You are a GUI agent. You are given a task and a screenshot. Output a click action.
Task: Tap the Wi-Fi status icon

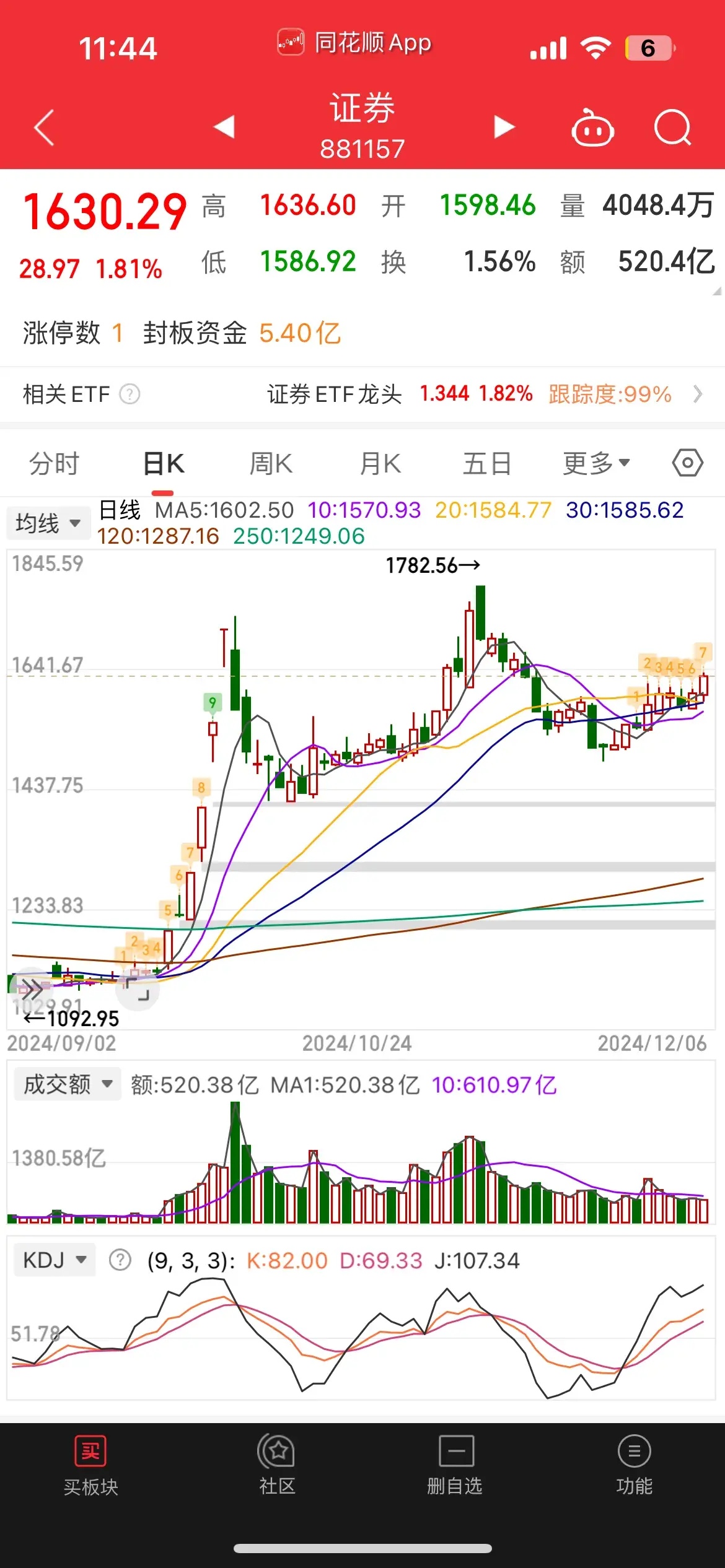click(x=595, y=48)
